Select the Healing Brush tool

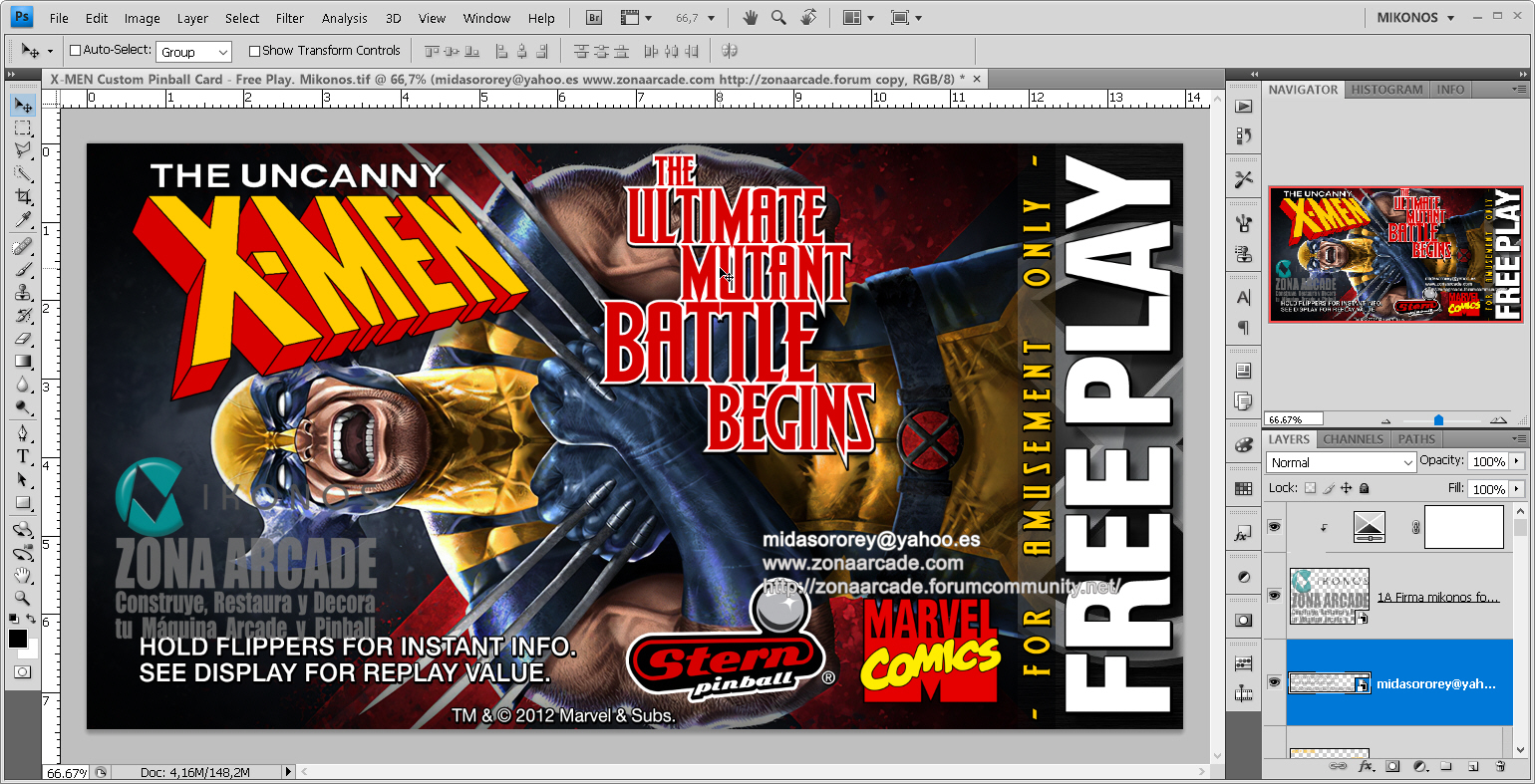pyautogui.click(x=23, y=246)
